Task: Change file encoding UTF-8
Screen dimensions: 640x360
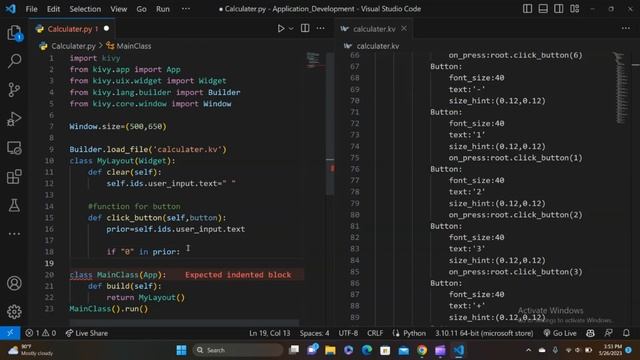Action: (x=348, y=333)
